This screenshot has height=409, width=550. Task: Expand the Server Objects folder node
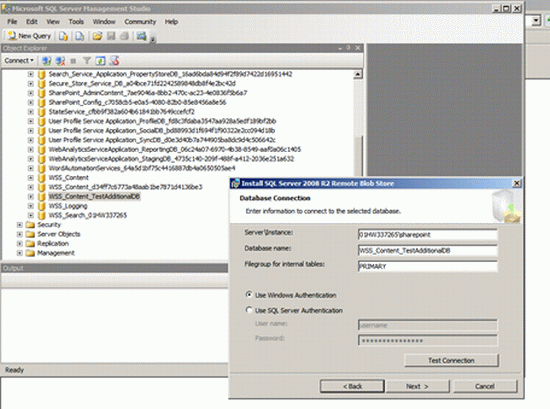point(20,234)
